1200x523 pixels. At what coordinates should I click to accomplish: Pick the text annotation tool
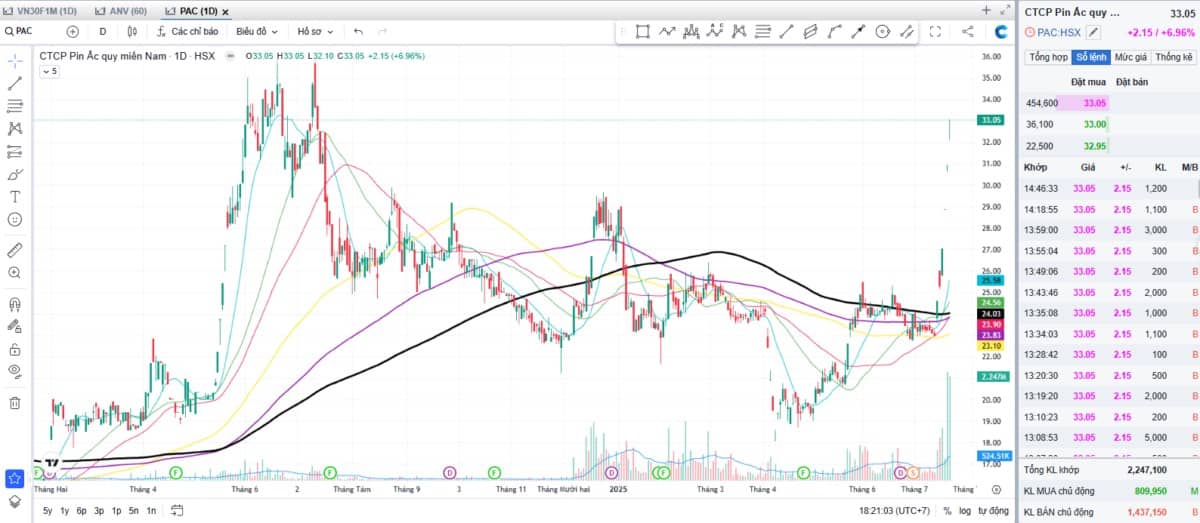[15, 196]
